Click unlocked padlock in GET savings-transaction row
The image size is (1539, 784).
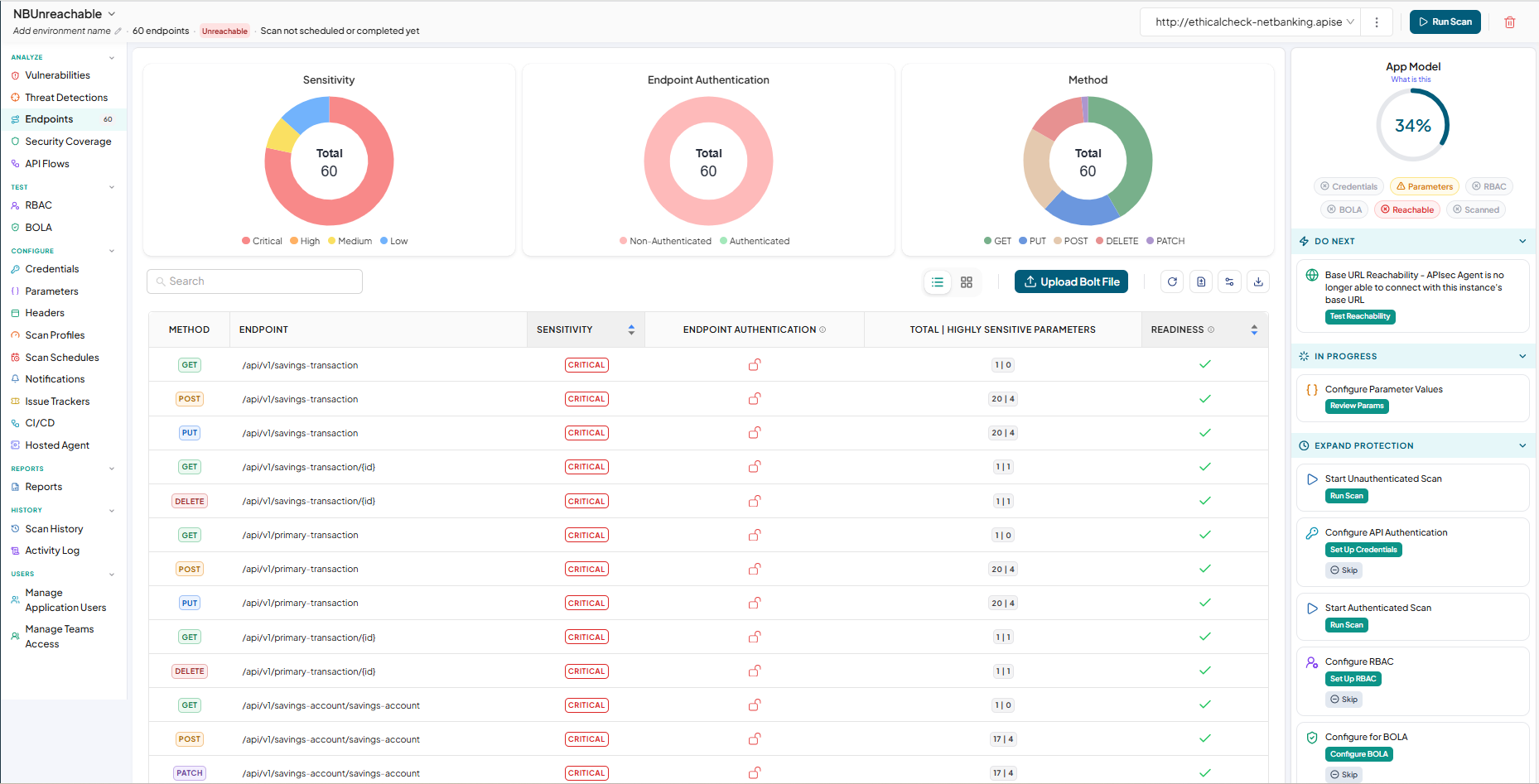[755, 364]
